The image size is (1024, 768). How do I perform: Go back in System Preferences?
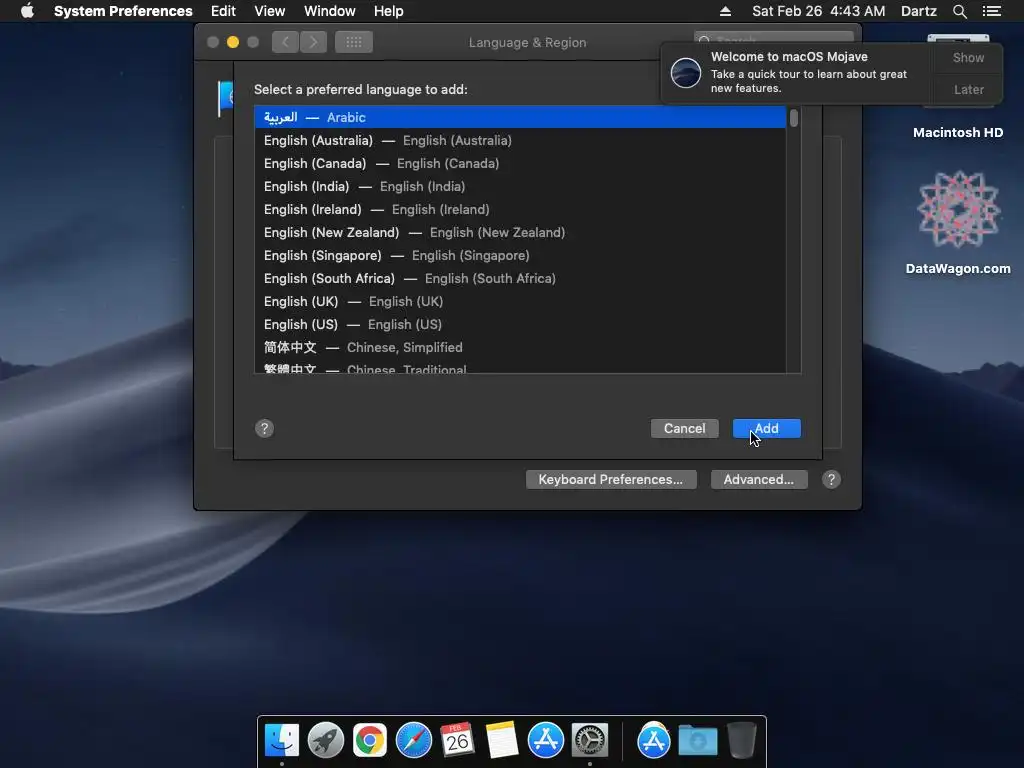tap(285, 42)
